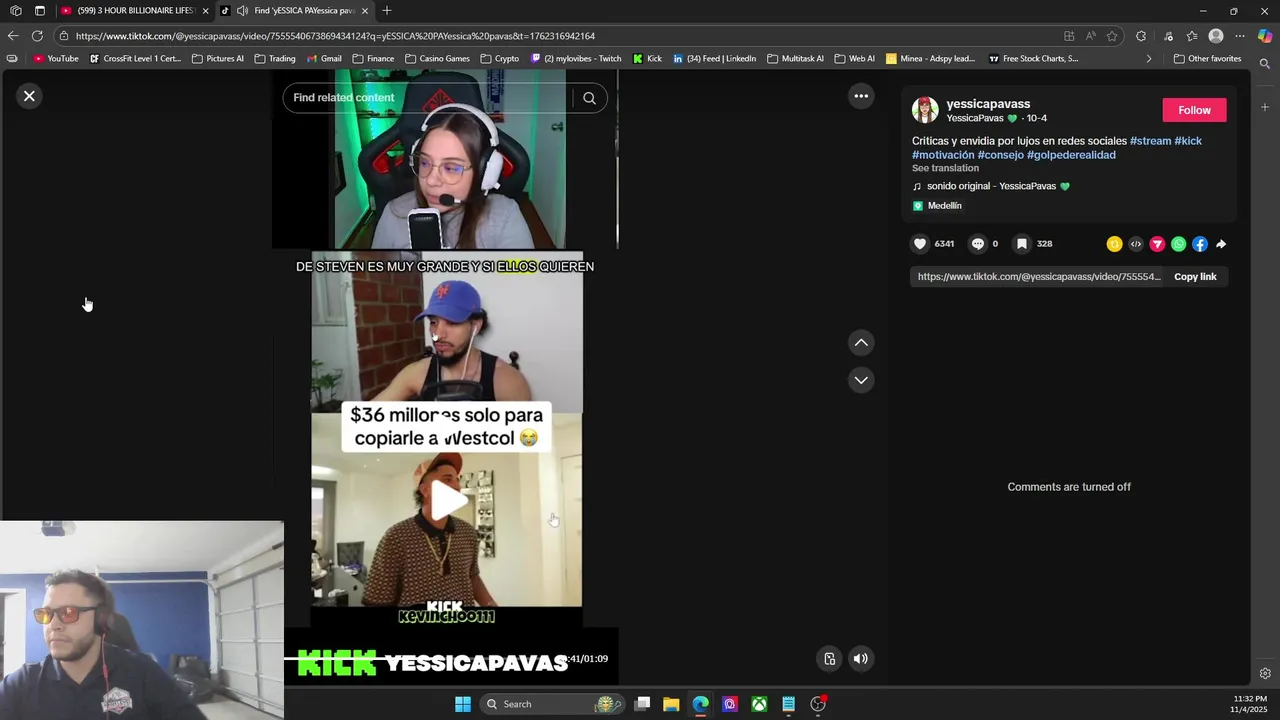Screen dimensions: 1280x720
Task: Open comments via speech bubble icon
Action: [x=978, y=244]
